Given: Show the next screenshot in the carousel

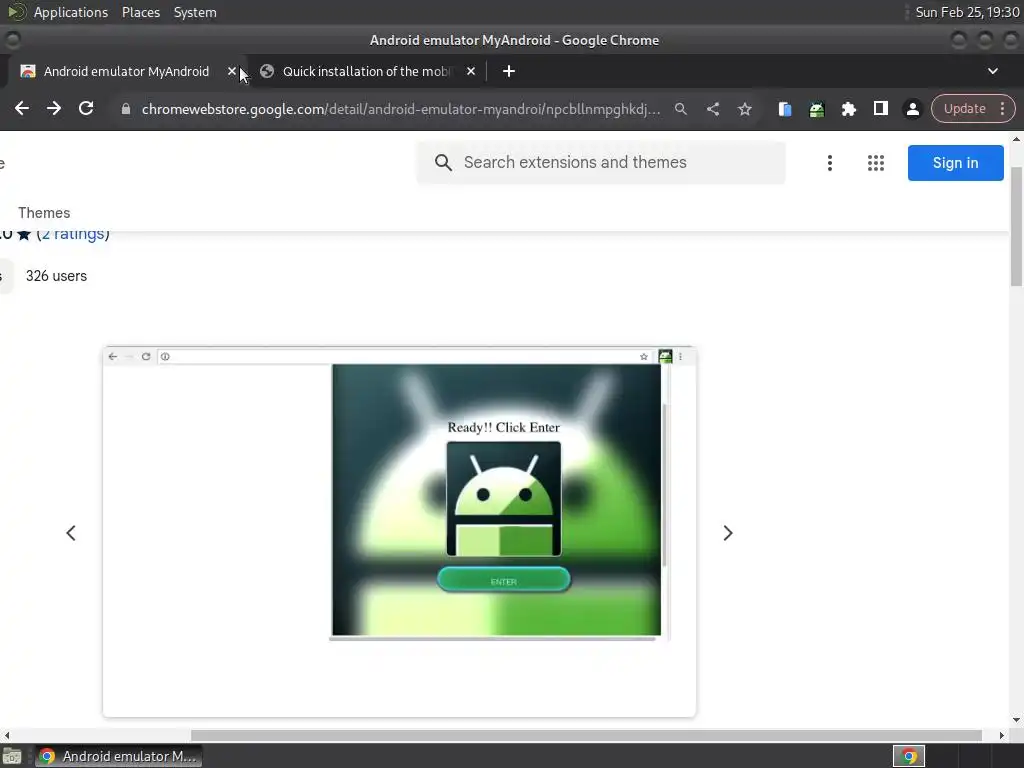Looking at the screenshot, I should (728, 533).
